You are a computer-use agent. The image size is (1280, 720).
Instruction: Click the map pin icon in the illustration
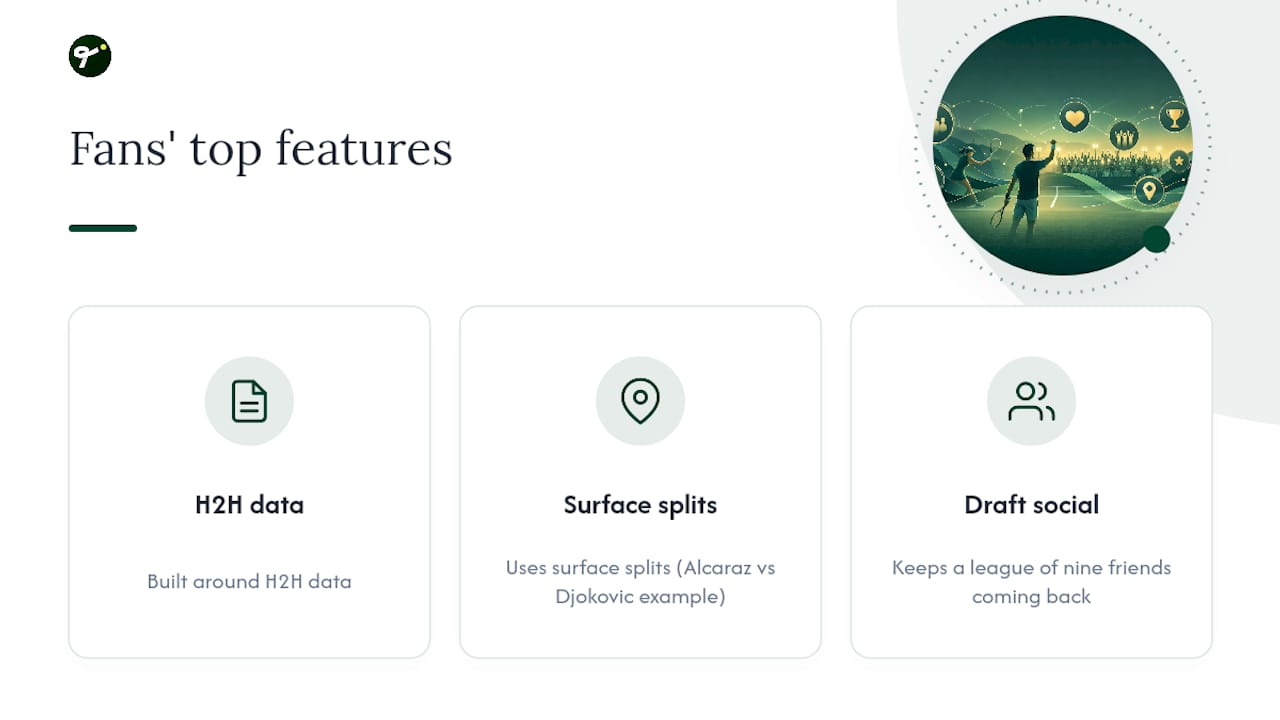click(1149, 190)
